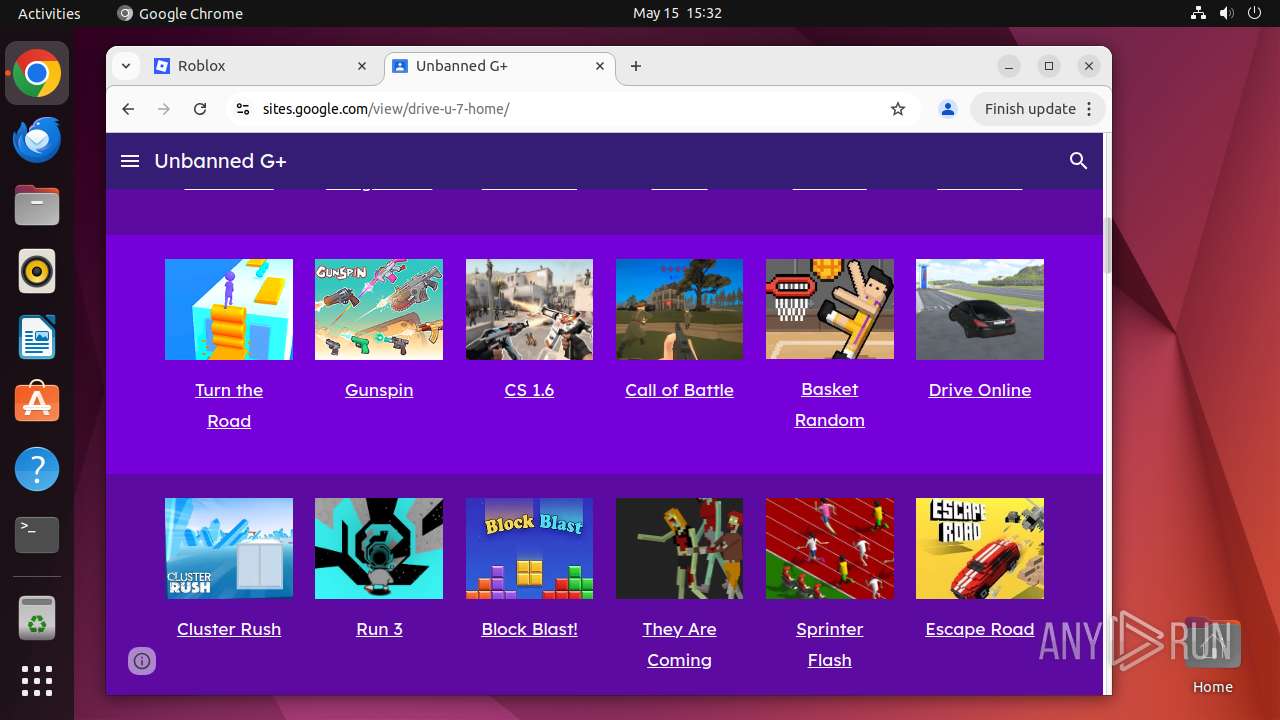1280x720 pixels.
Task: Open Drive Online thumbnail
Action: (x=980, y=310)
